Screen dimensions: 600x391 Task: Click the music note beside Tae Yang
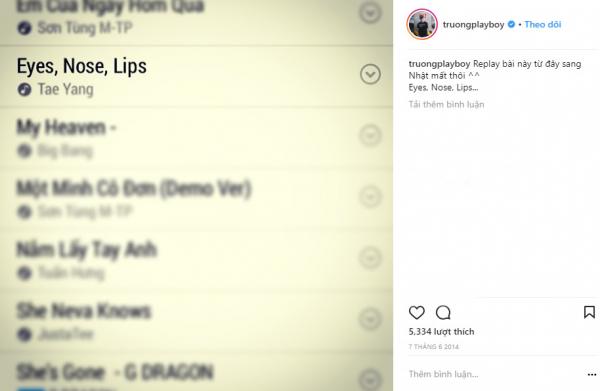(x=24, y=90)
